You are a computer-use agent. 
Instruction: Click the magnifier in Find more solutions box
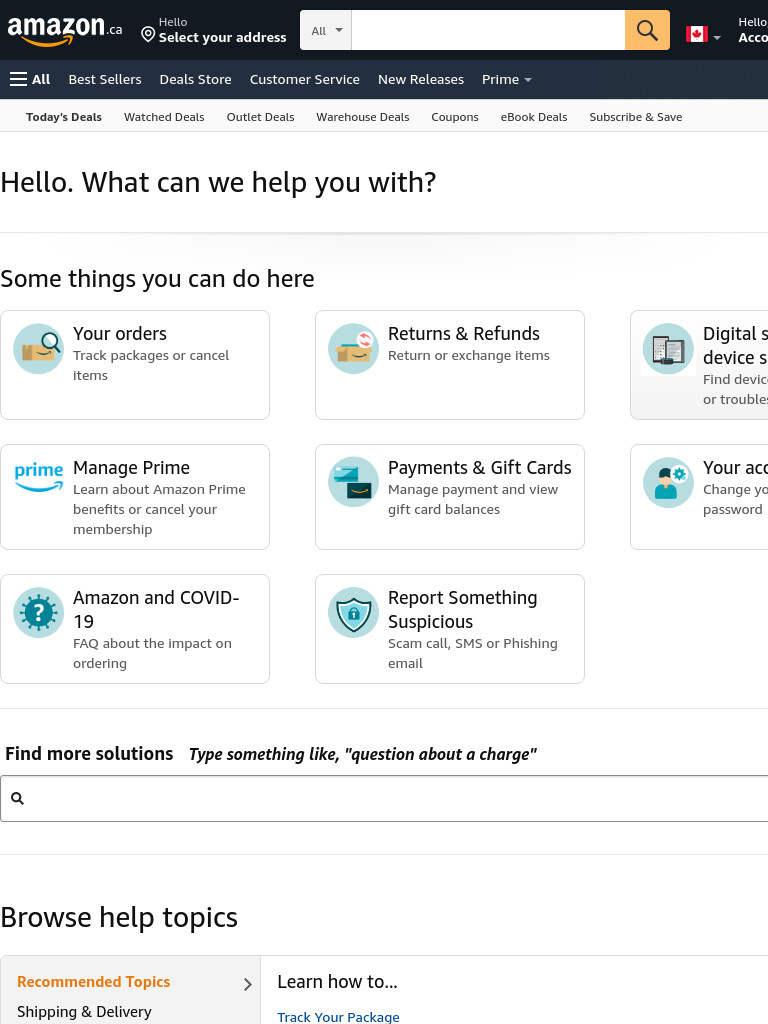point(18,798)
